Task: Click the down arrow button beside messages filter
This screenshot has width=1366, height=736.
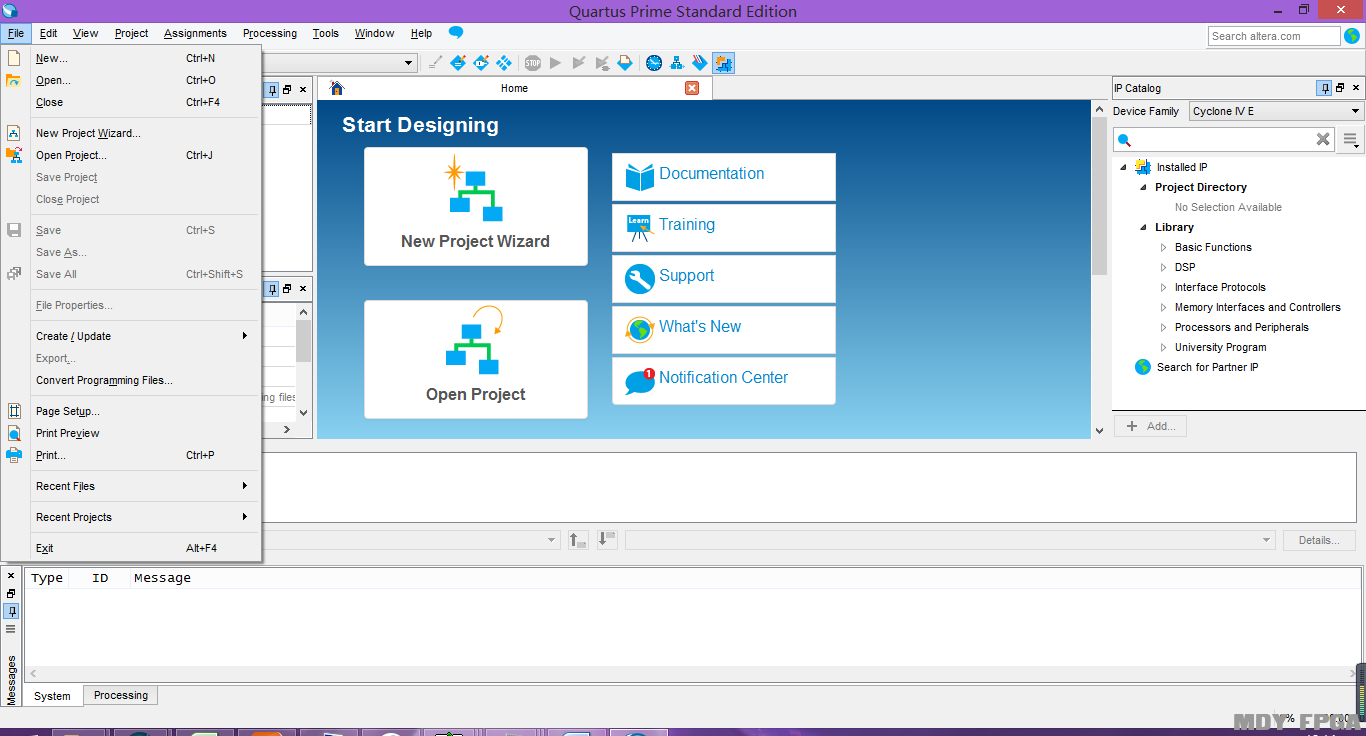Action: click(607, 540)
